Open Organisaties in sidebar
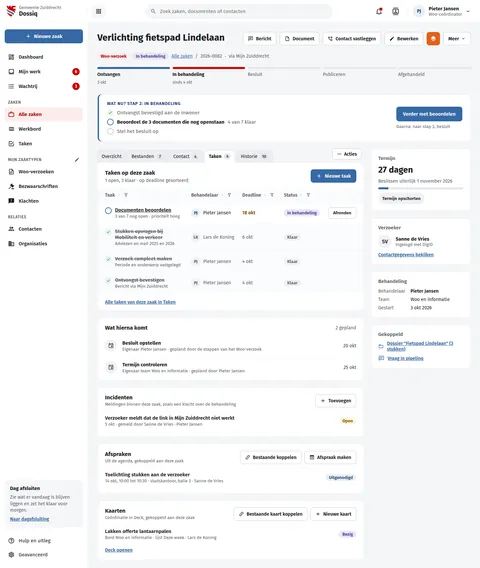 (x=43, y=244)
